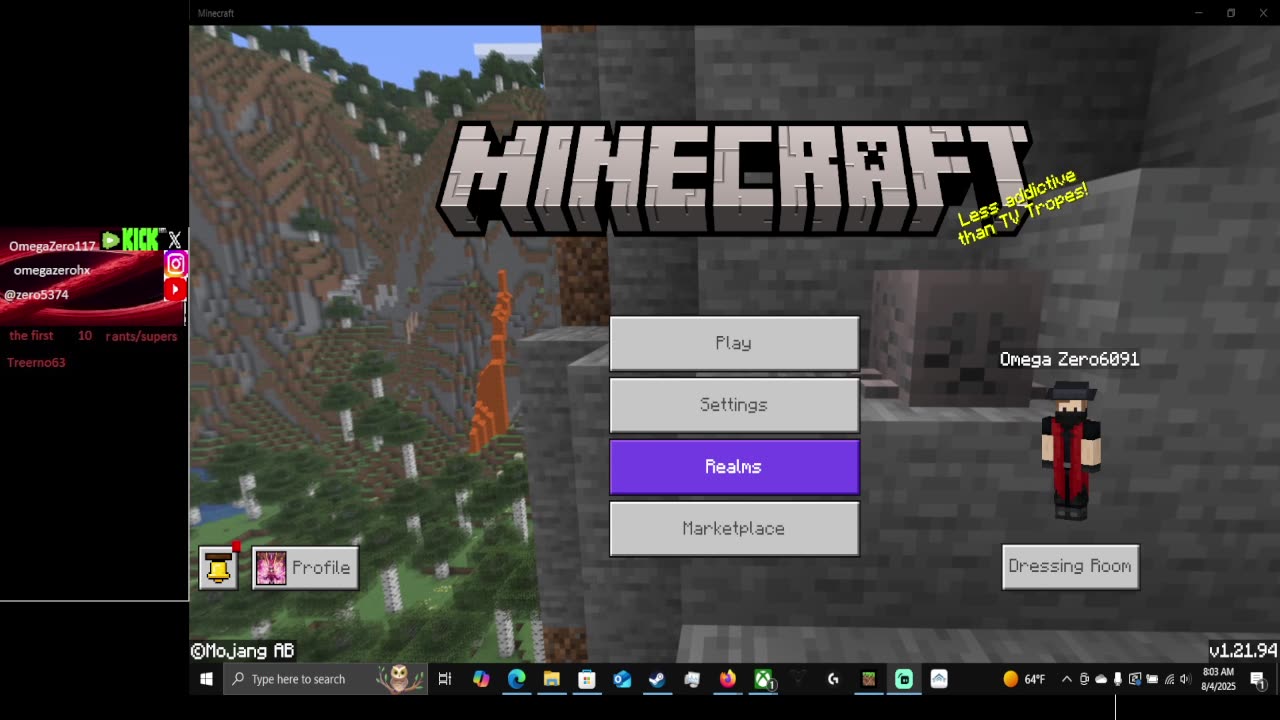Viewport: 1280px width, 720px height.
Task: Click the Instagram icon in overlay
Action: [x=175, y=264]
